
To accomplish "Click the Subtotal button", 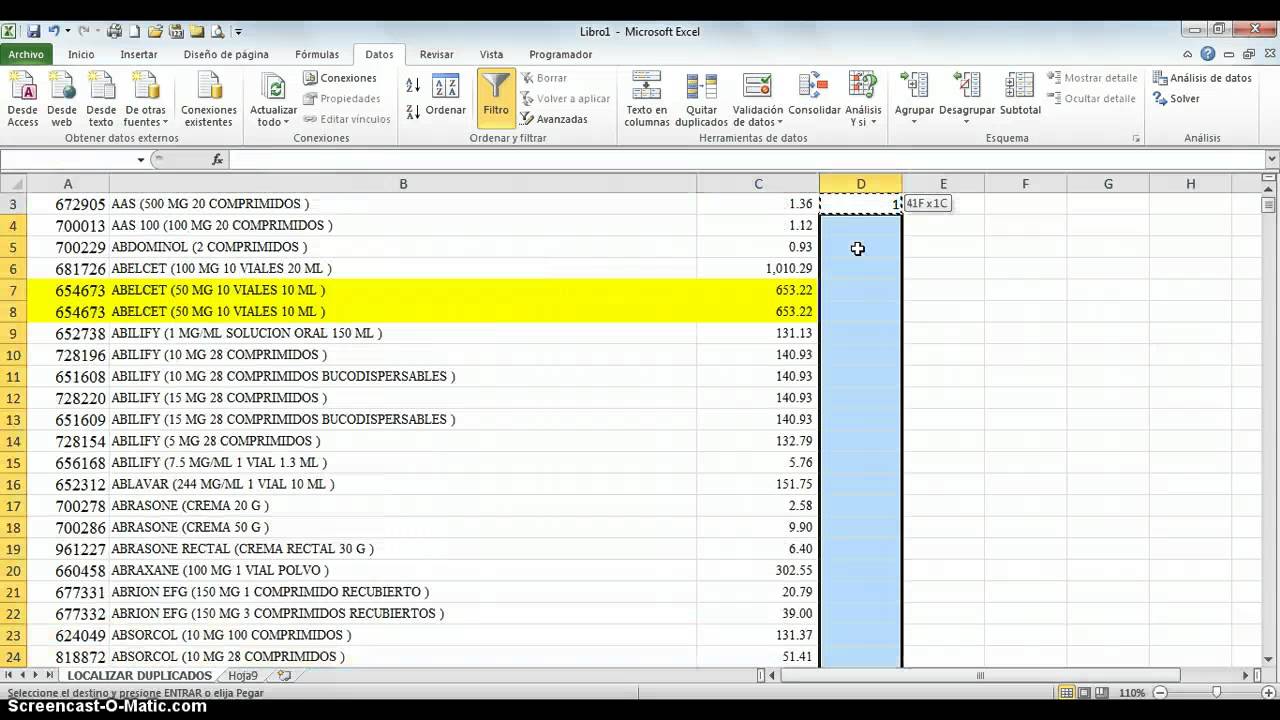I will (x=1020, y=95).
